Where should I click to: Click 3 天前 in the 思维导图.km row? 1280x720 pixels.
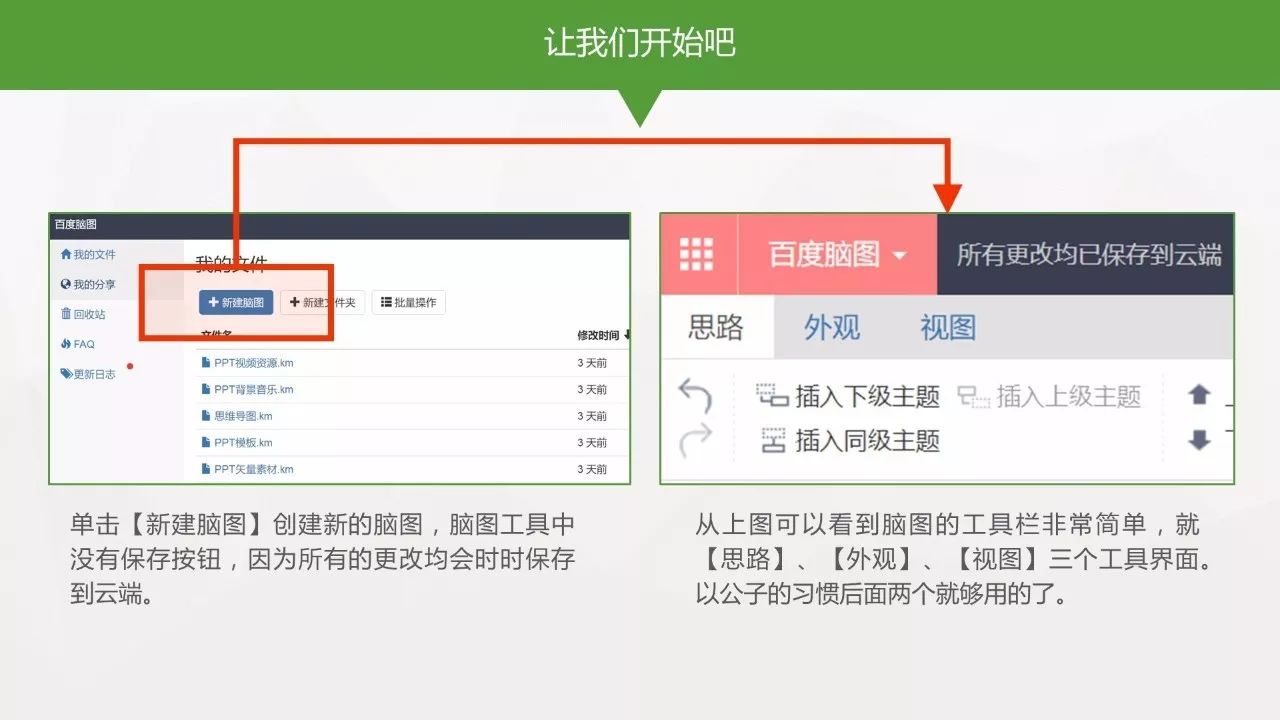592,416
